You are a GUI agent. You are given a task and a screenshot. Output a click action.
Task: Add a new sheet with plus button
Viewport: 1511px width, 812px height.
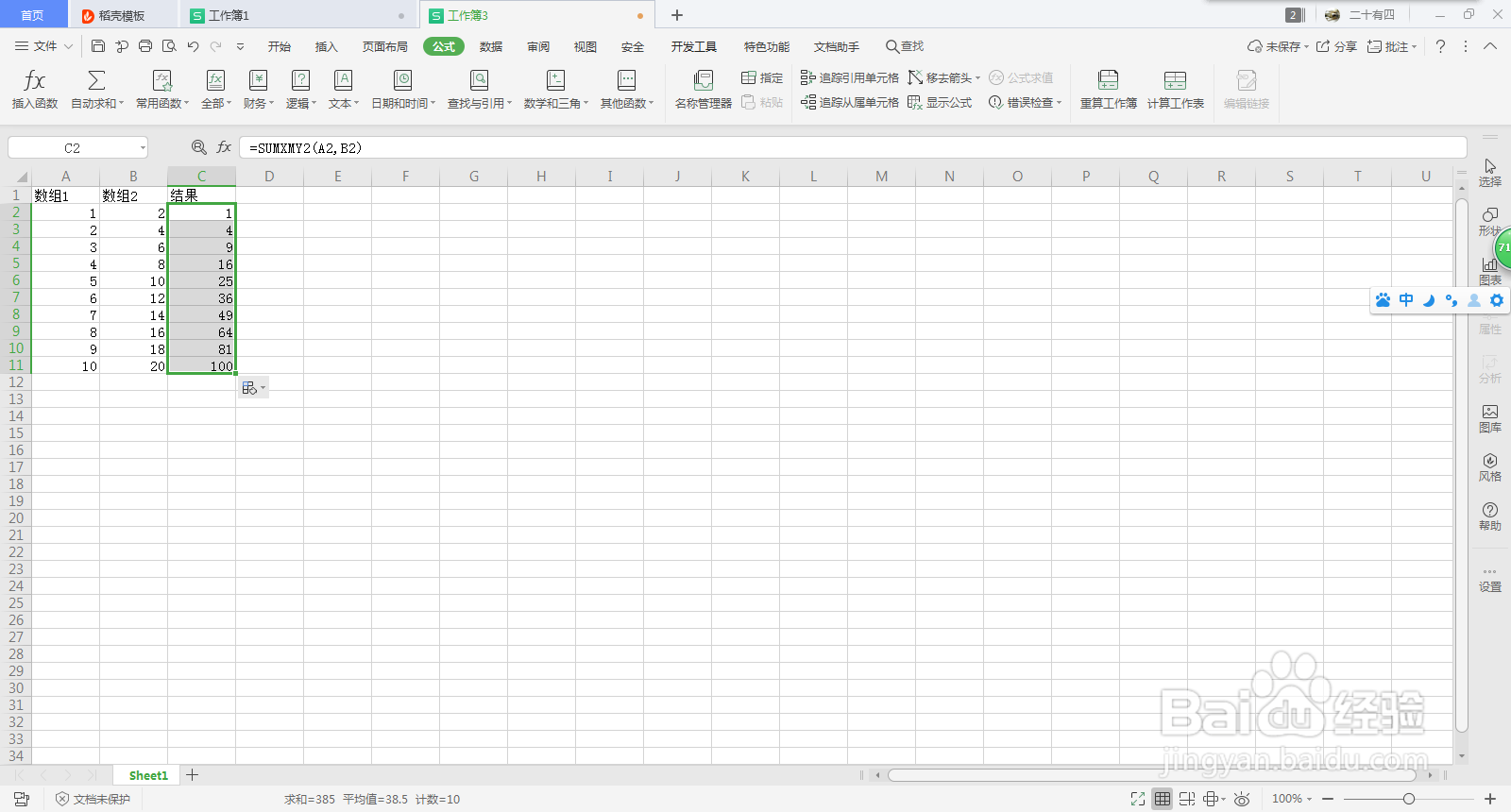(x=193, y=775)
